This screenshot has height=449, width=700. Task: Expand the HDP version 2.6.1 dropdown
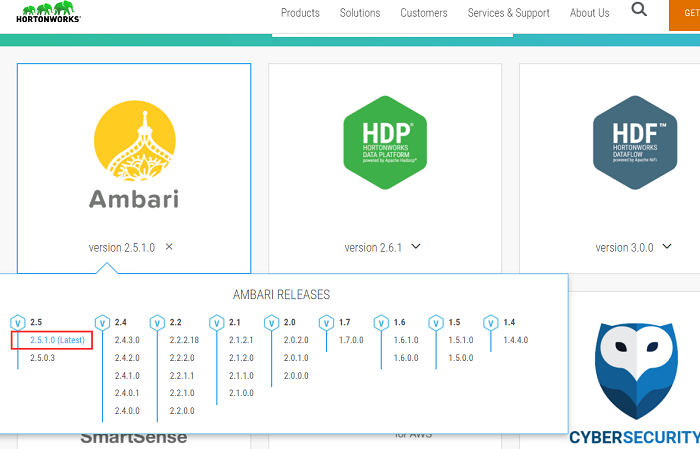tap(416, 246)
